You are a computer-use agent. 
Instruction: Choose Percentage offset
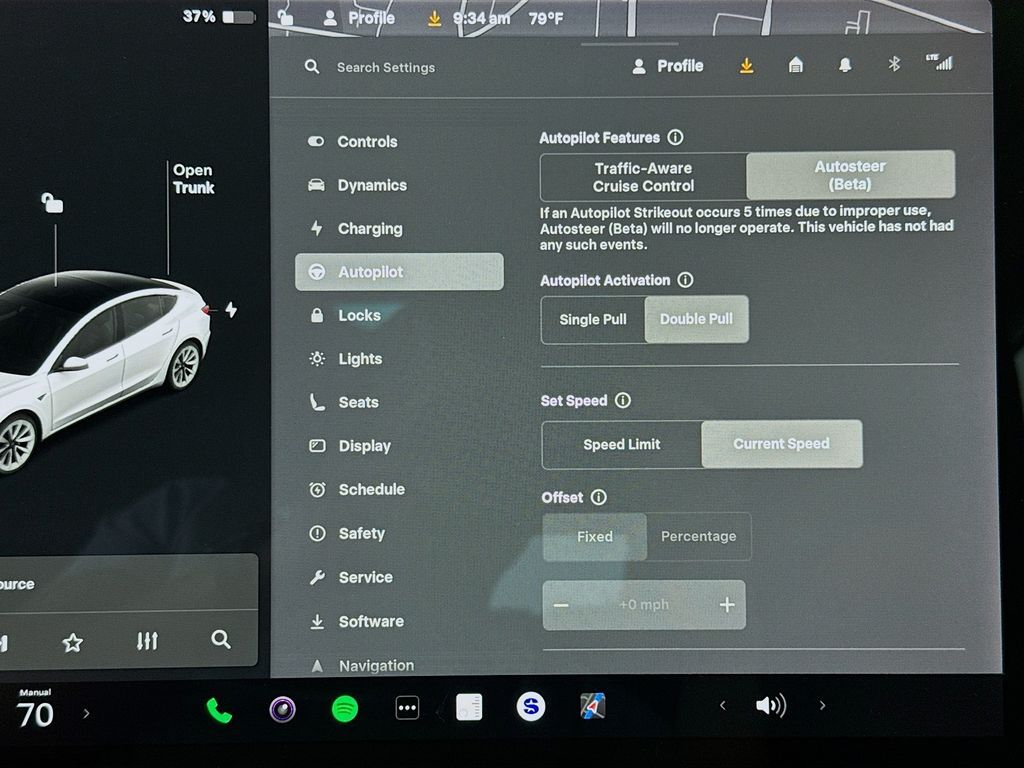(x=699, y=536)
